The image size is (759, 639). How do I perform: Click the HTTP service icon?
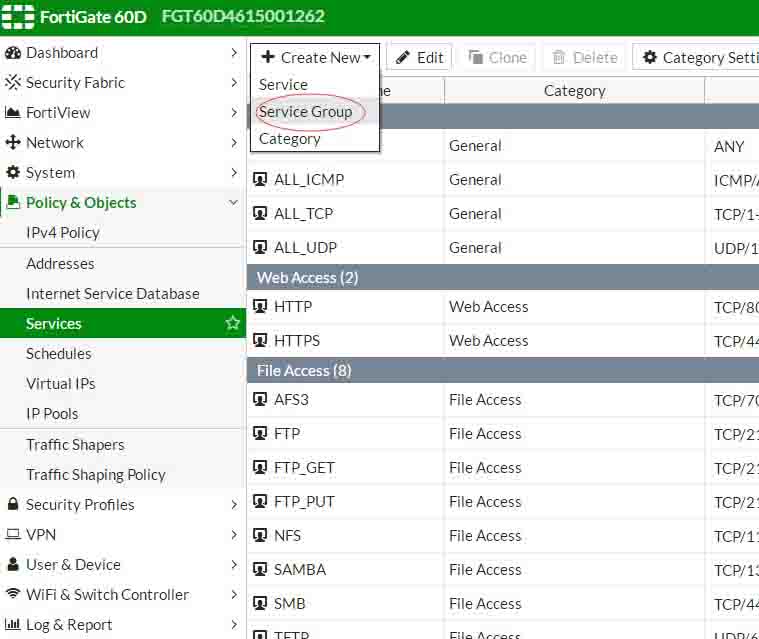click(260, 306)
